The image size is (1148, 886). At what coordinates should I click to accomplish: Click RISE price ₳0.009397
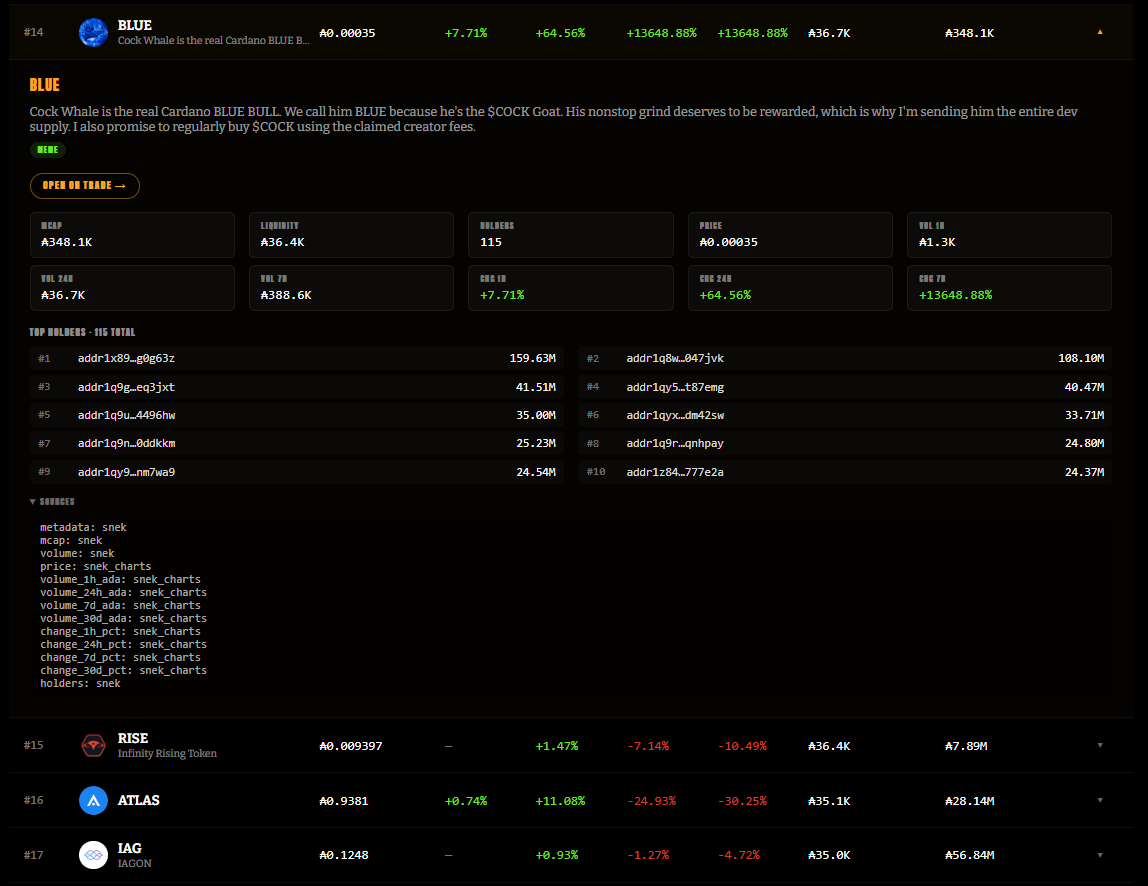(351, 746)
